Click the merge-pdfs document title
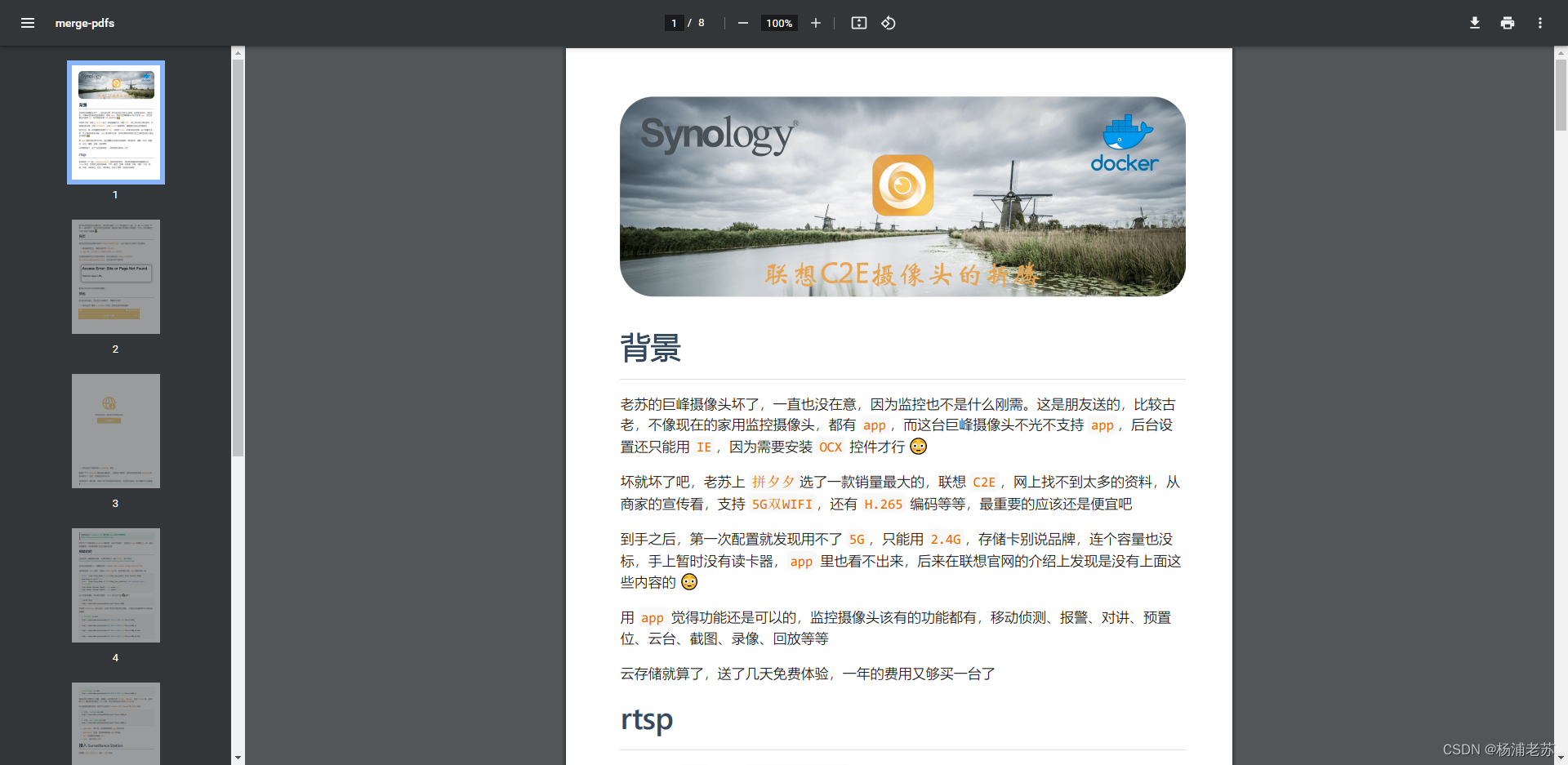Screen dimensions: 1568x765 pyautogui.click(x=85, y=23)
